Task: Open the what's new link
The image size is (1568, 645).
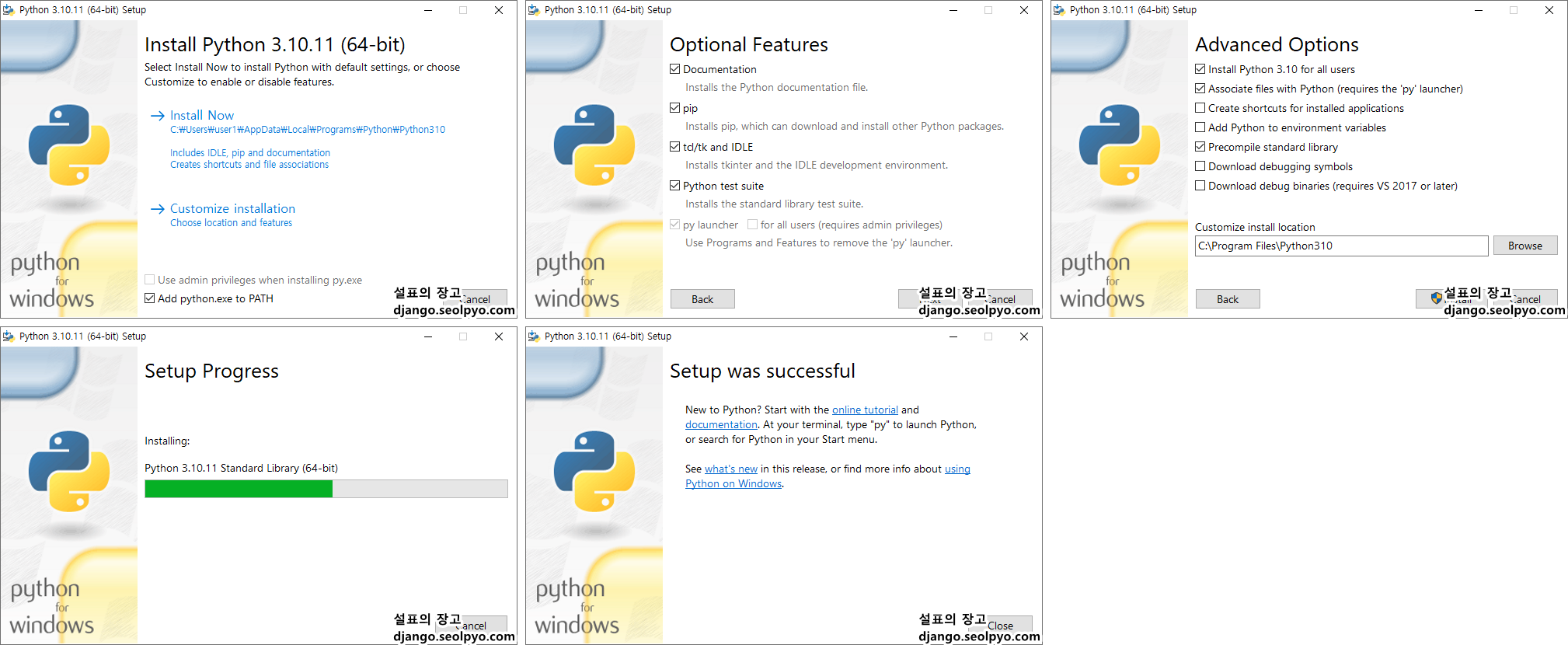Action: [x=730, y=469]
